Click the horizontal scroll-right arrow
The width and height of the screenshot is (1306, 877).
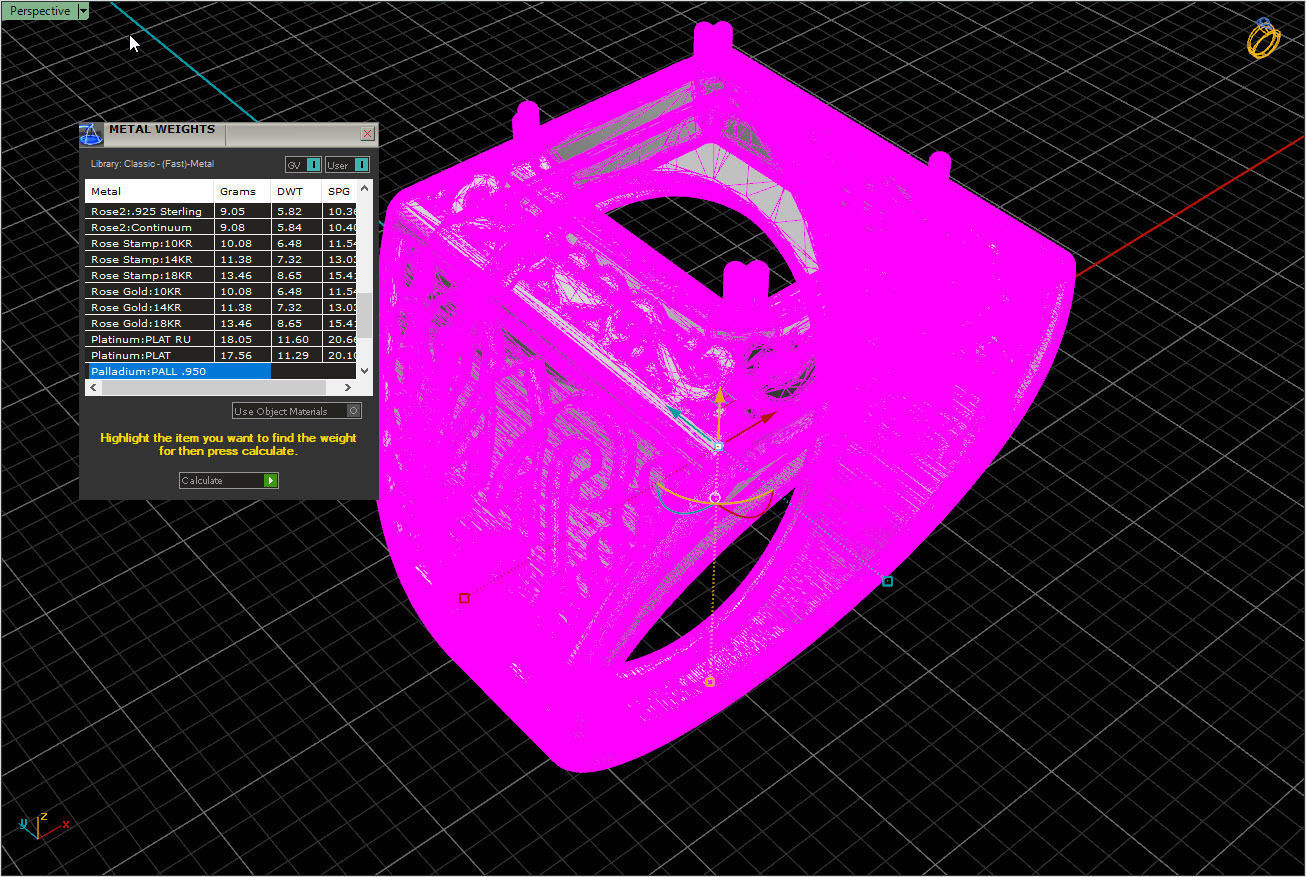point(349,387)
